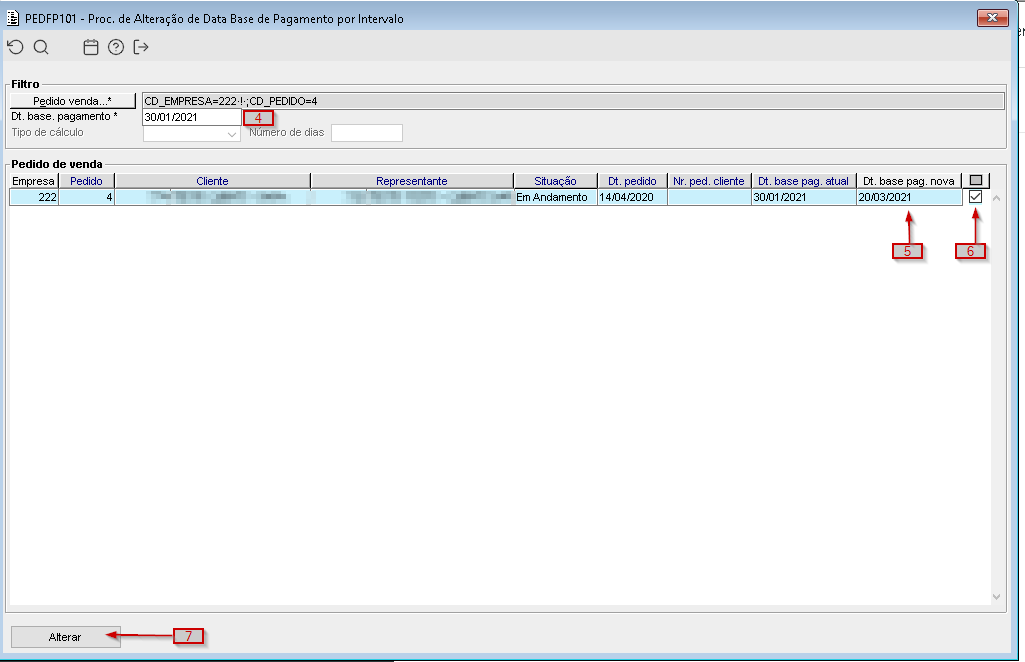Image resolution: width=1025 pixels, height=662 pixels.
Task: Click the Situação column header
Action: 556,181
